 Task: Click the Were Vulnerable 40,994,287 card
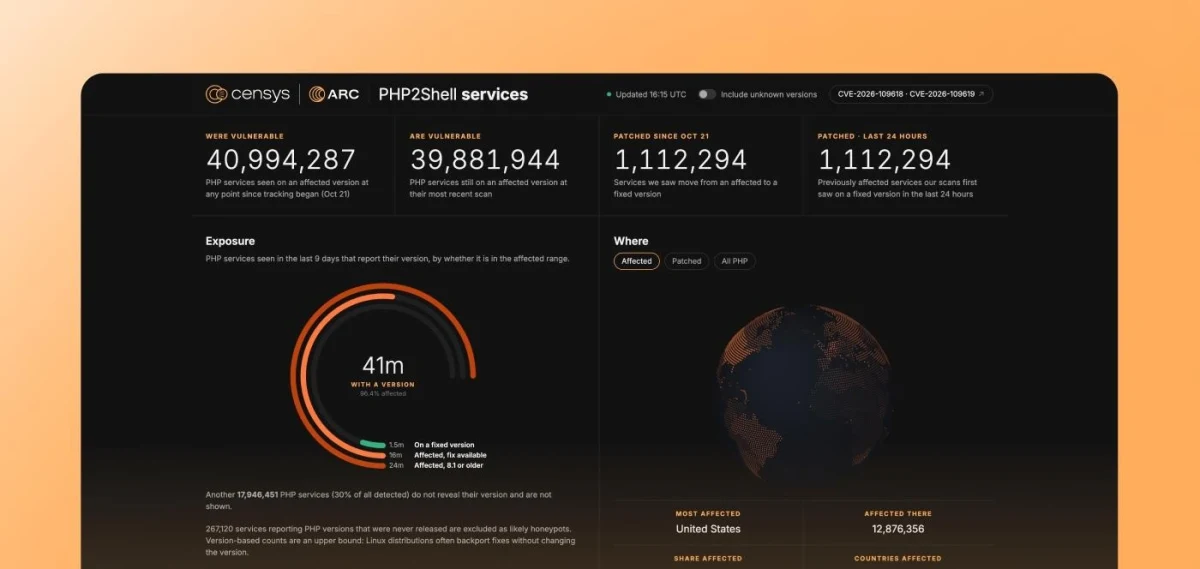[x=294, y=165]
